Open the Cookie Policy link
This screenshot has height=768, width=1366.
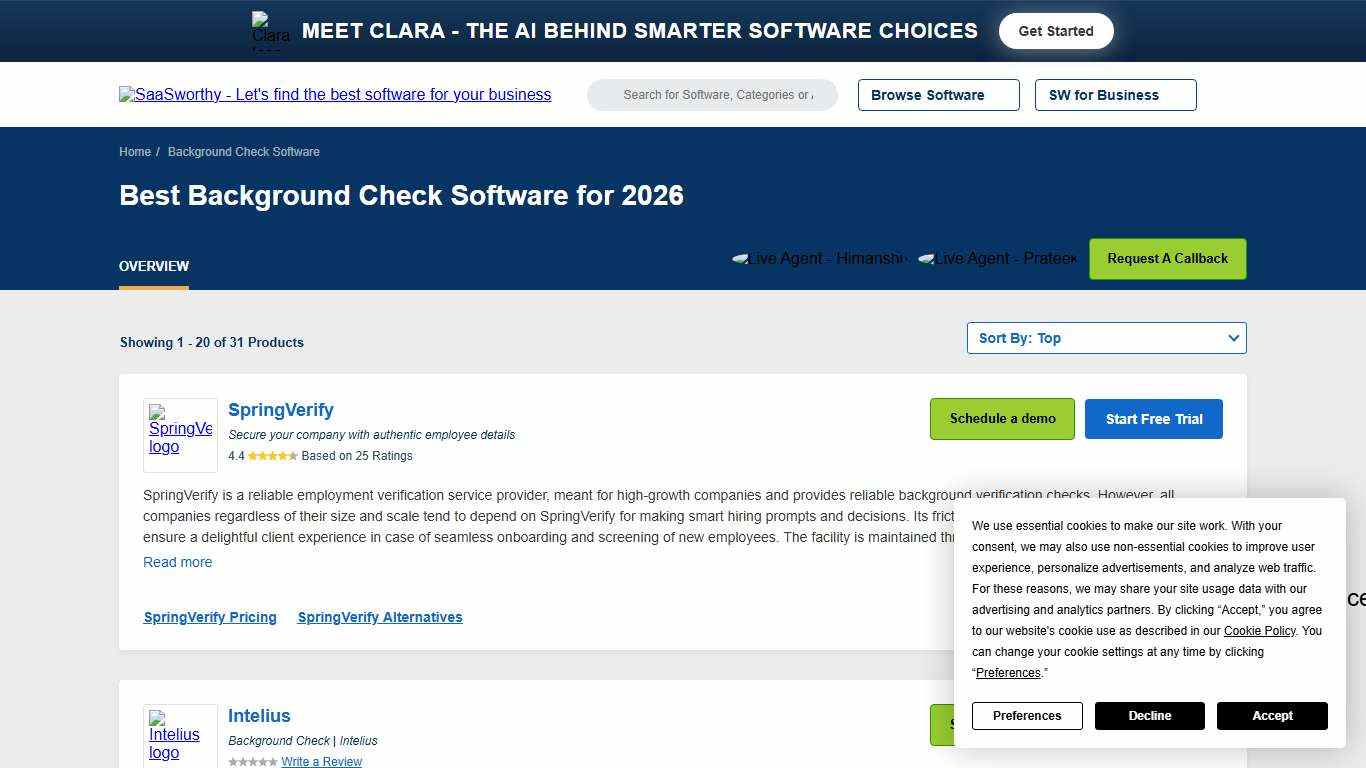pos(1259,631)
